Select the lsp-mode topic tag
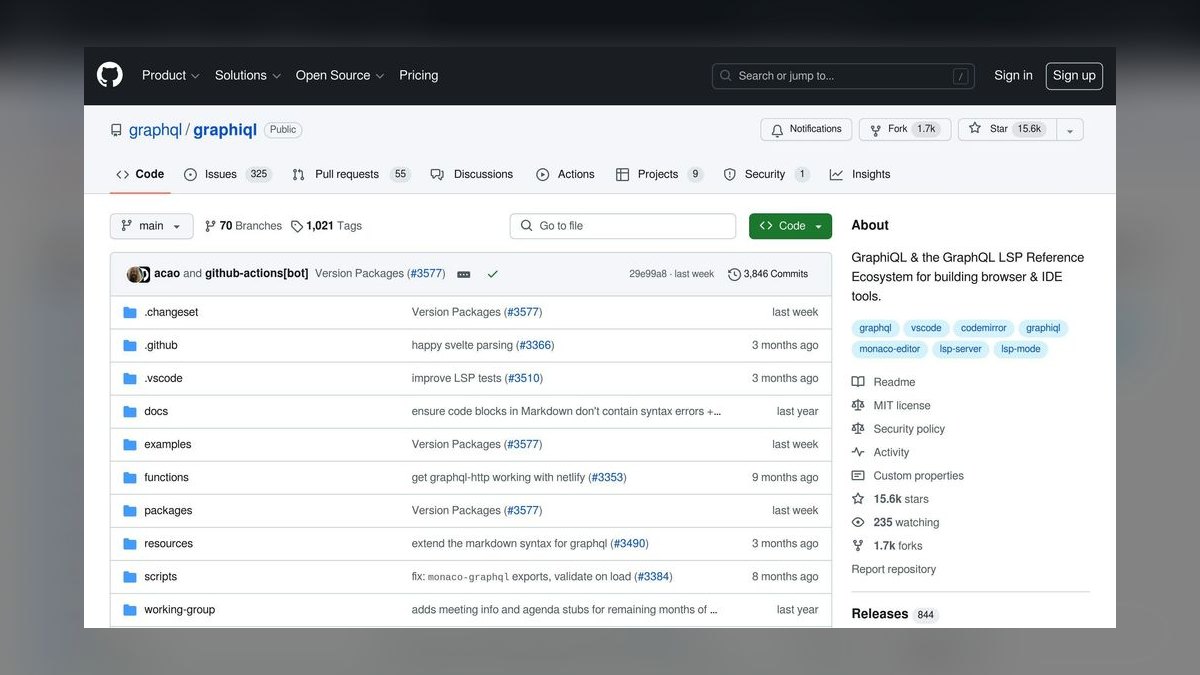 1020,349
